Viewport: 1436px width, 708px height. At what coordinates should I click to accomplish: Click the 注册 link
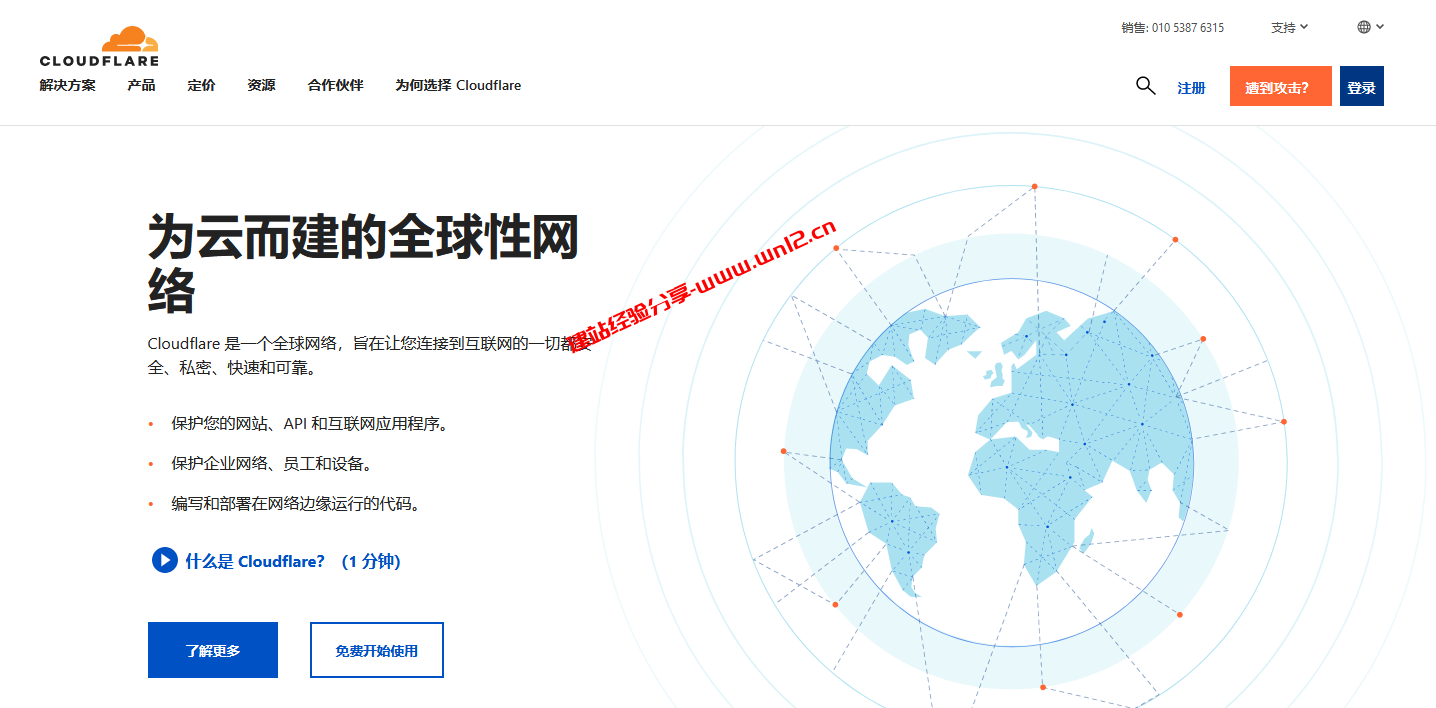point(1191,88)
